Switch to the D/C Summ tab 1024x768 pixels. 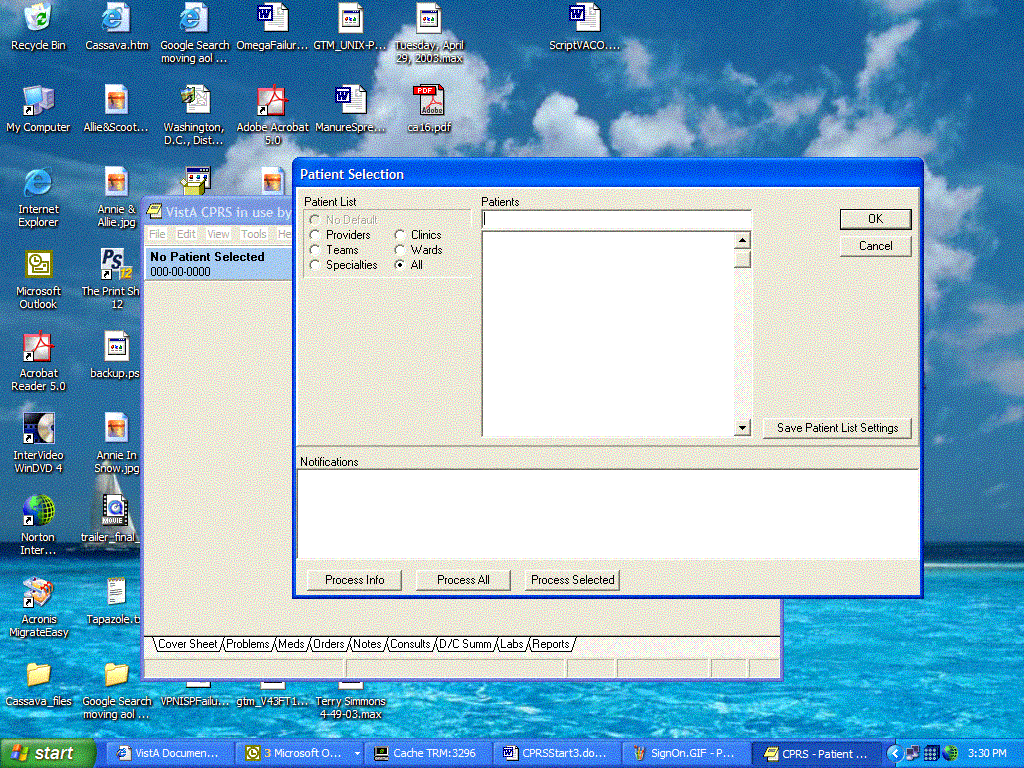tap(465, 644)
